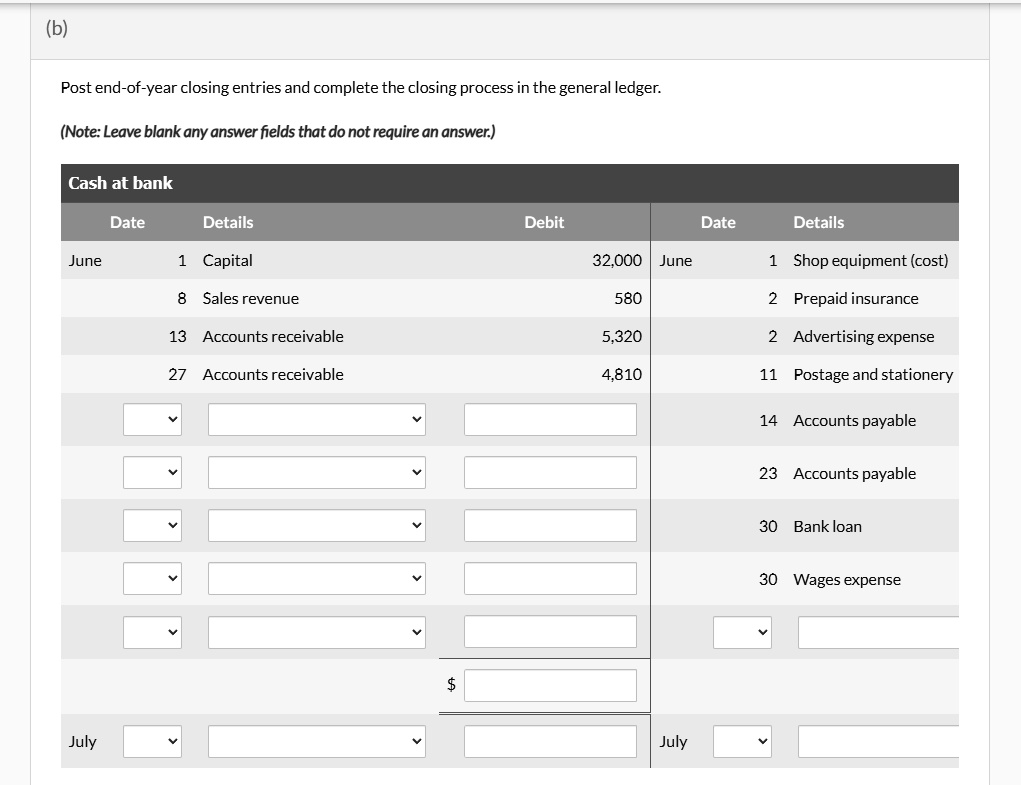Click the 5,320 debit amount

(621, 337)
